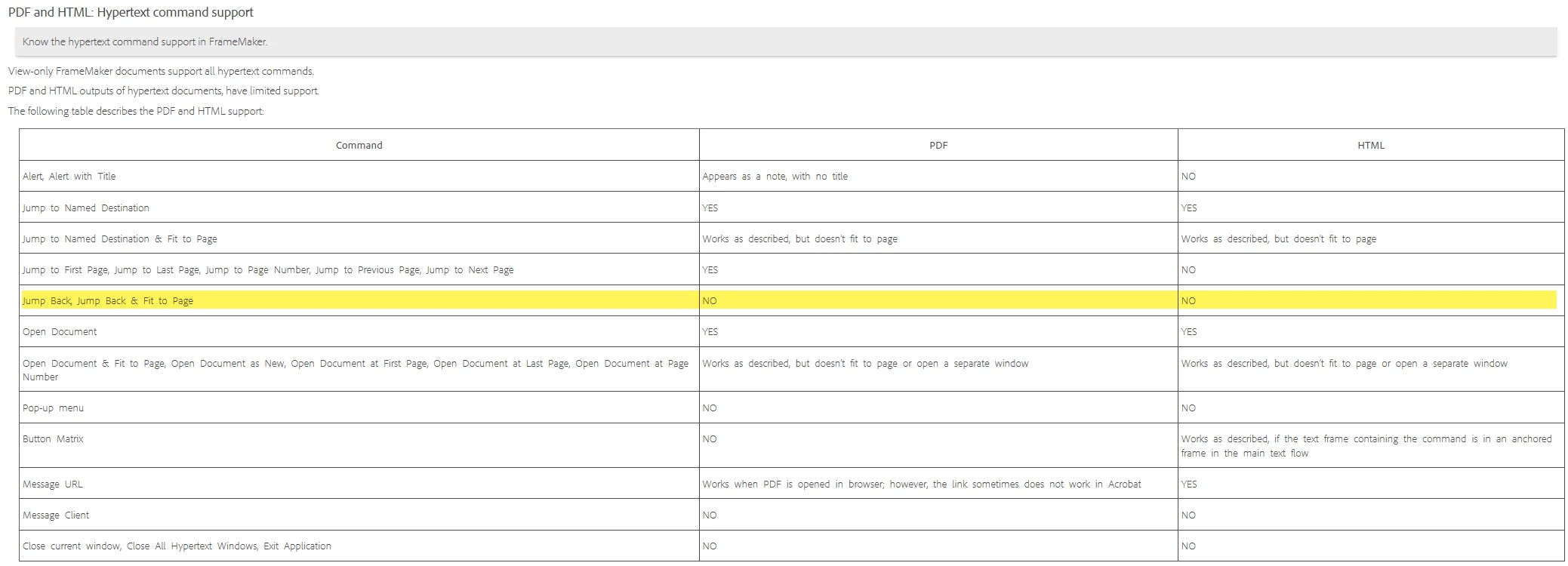Click the sentence 'View-only FrameMaker documents support all hypertext commands.'
The height and width of the screenshot is (566, 1568).
pos(161,71)
